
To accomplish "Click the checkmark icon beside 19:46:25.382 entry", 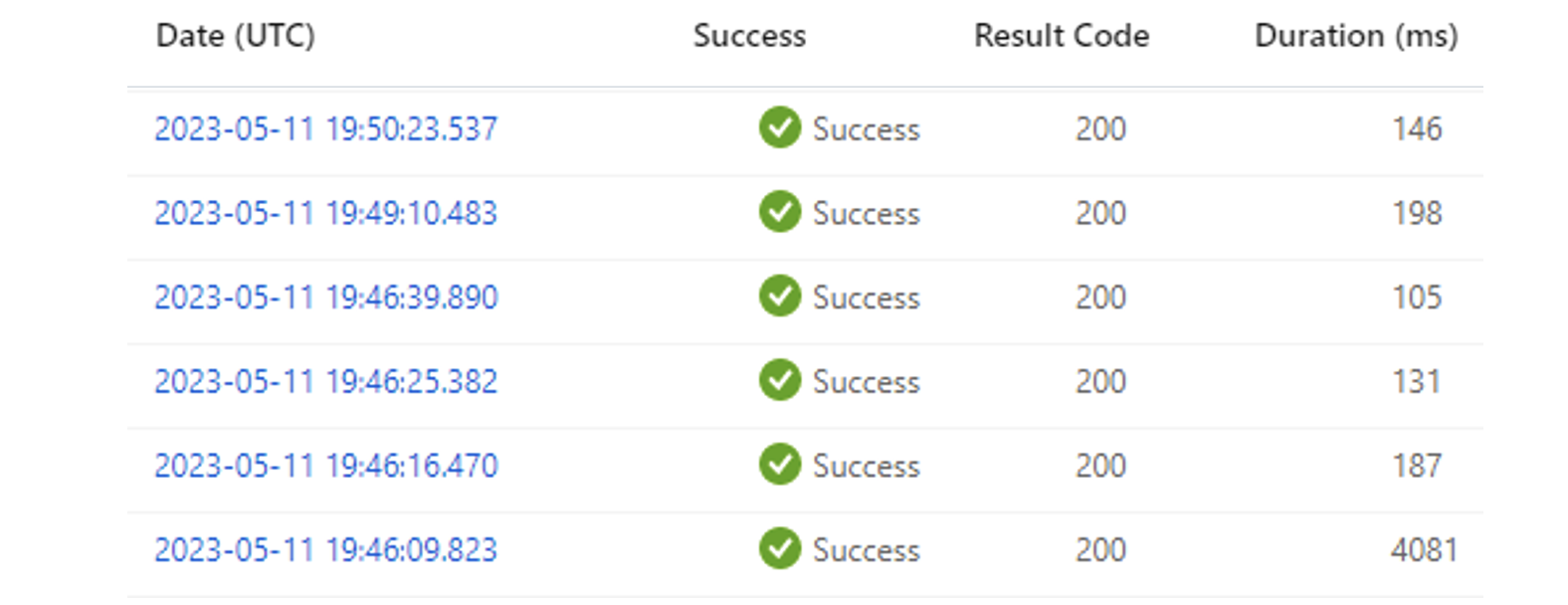I will point(780,380).
